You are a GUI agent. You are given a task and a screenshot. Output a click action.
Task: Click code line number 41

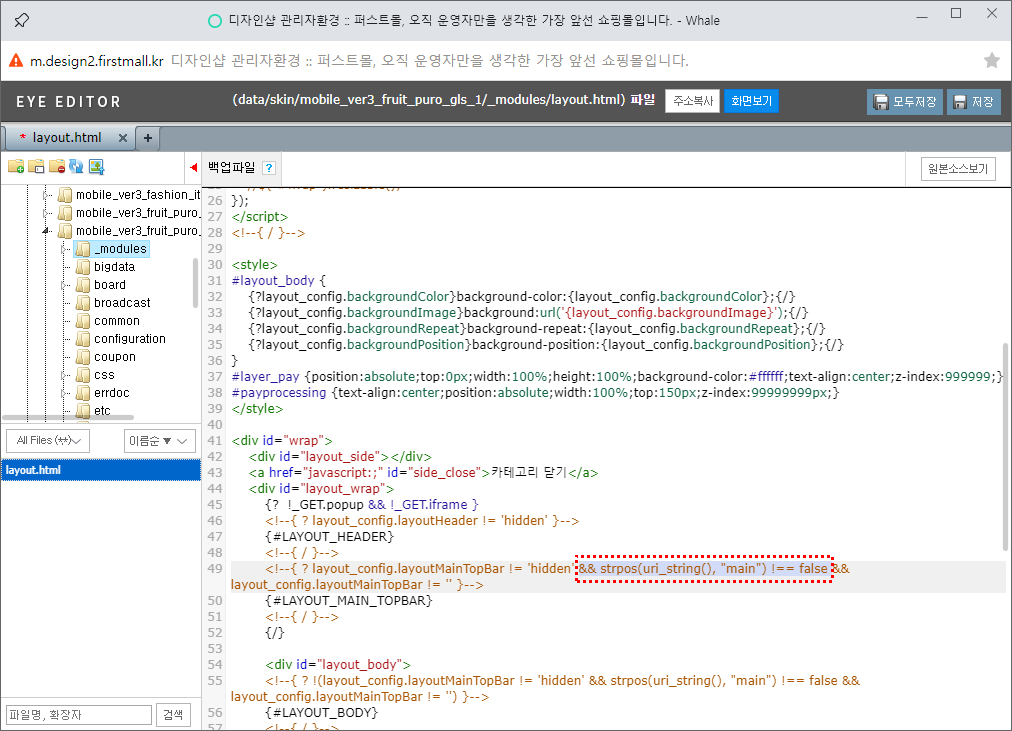[x=215, y=441]
